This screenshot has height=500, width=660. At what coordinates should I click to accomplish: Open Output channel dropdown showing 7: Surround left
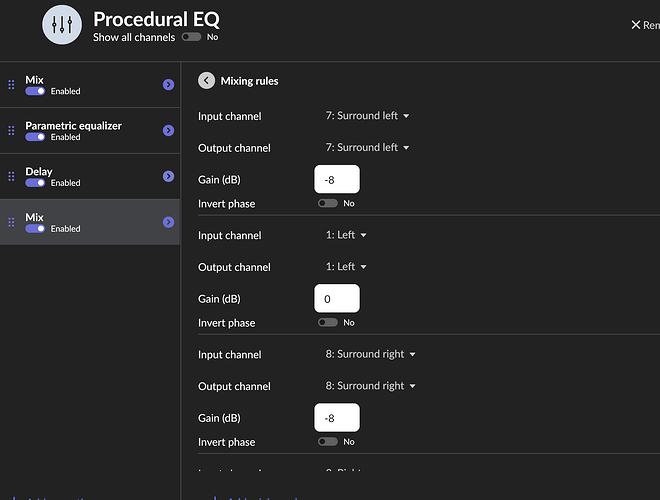pos(367,147)
